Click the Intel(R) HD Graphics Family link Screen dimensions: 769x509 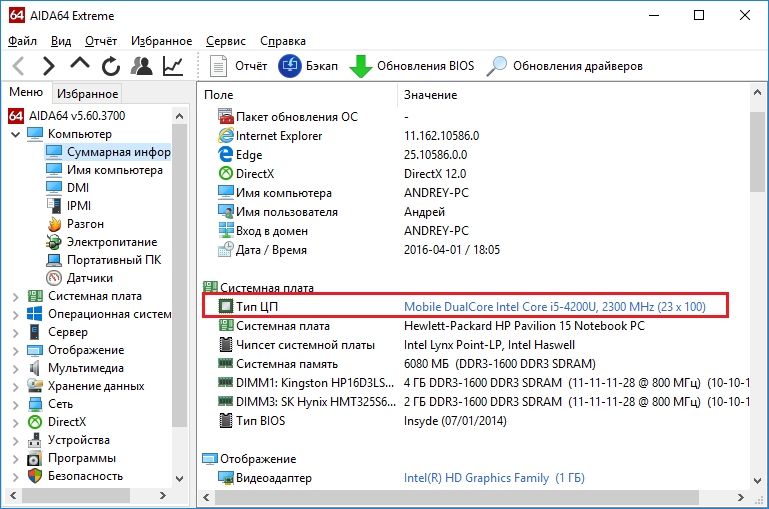(x=494, y=478)
